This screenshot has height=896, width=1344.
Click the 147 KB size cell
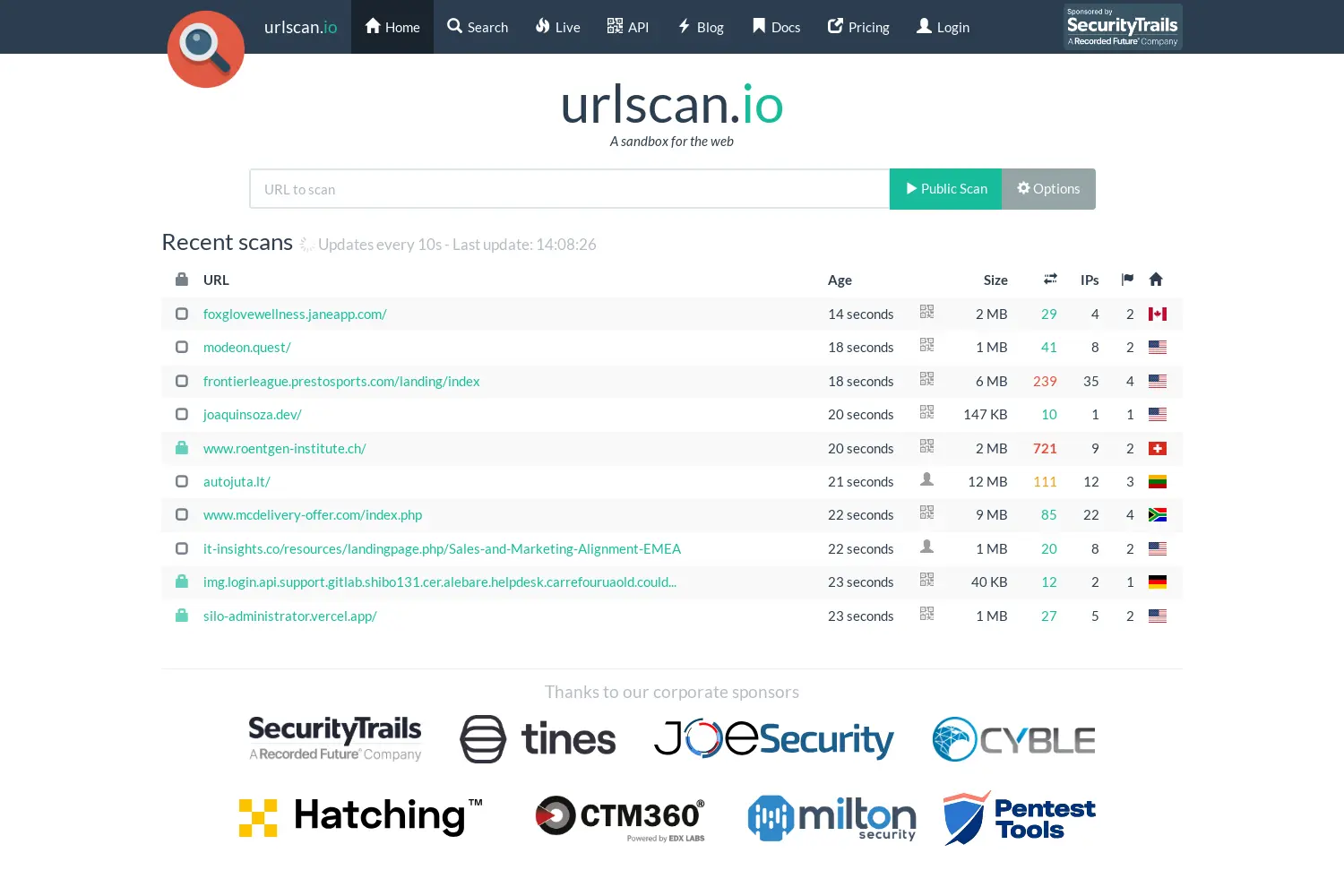(x=986, y=415)
